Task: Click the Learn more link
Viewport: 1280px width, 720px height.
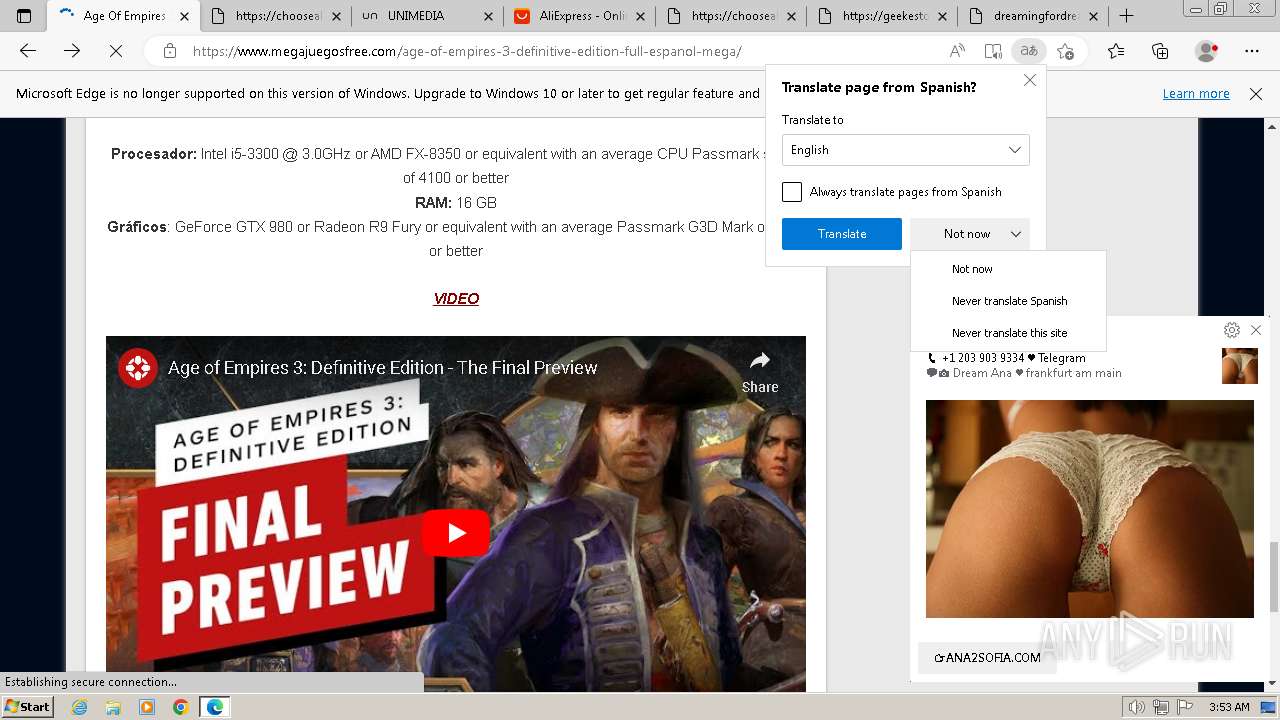Action: coord(1196,94)
